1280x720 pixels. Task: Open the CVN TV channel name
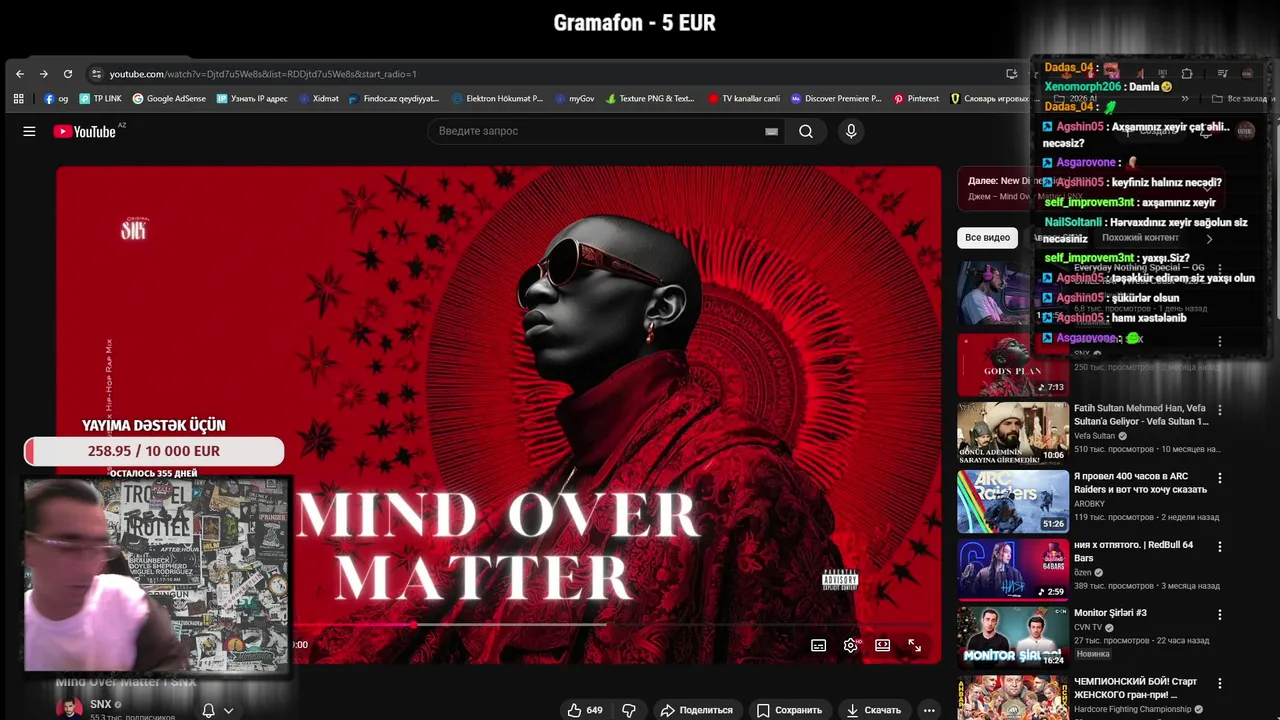point(1087,627)
